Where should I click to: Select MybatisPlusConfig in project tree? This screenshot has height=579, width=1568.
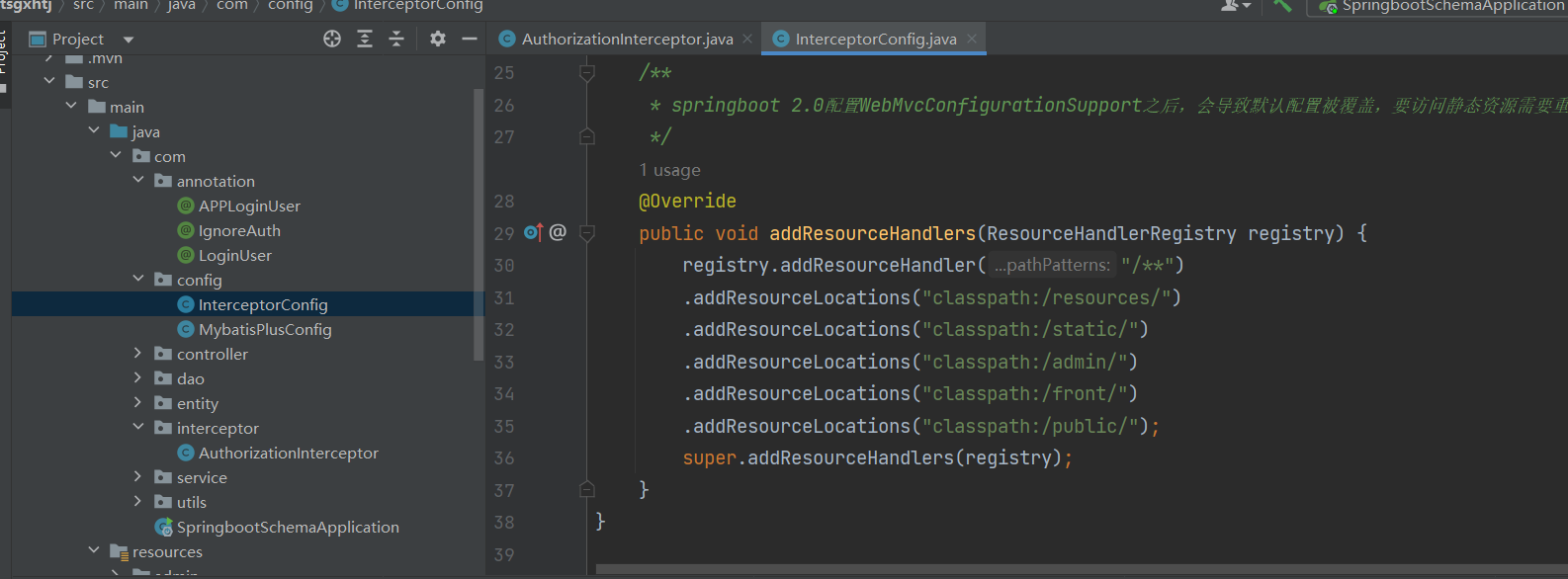[x=265, y=329]
